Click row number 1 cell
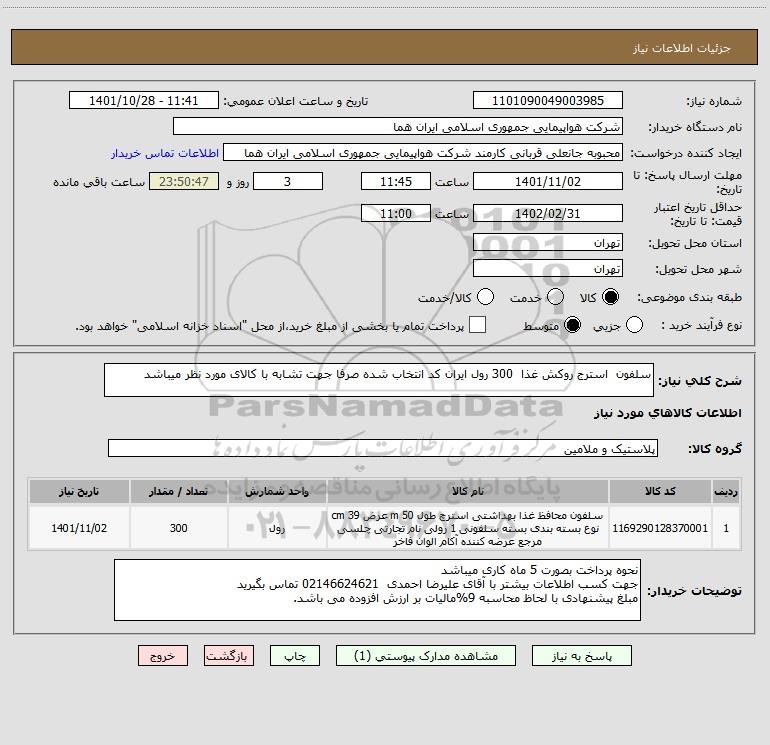770x745 pixels. pyautogui.click(x=726, y=528)
